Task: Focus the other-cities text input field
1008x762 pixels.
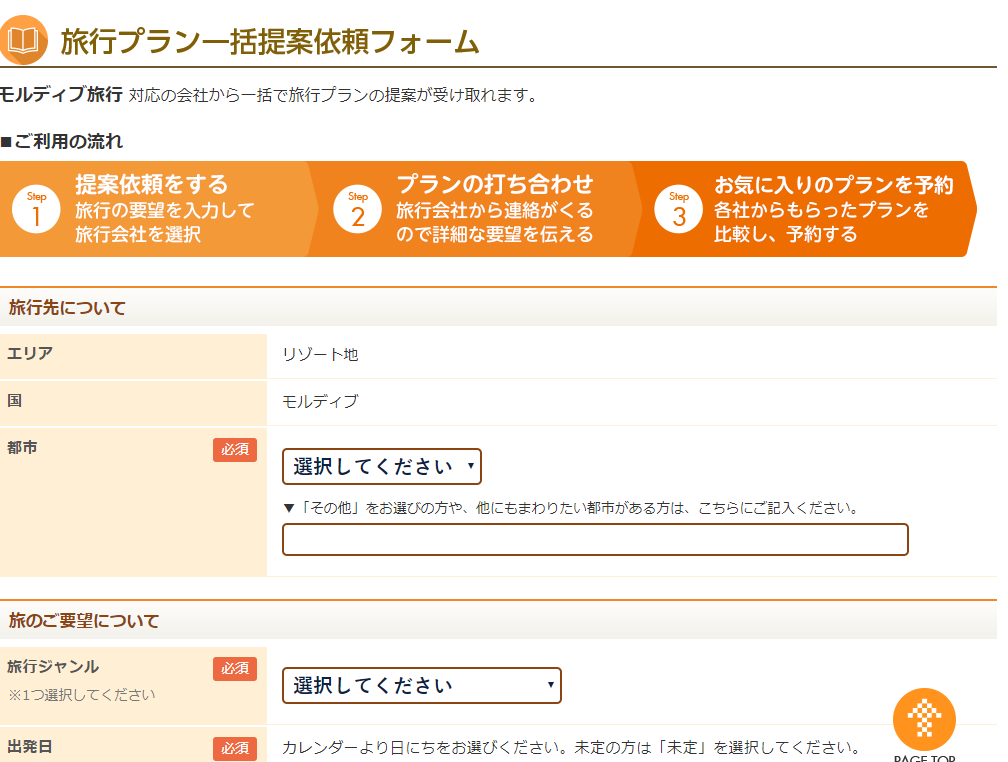Action: click(595, 539)
